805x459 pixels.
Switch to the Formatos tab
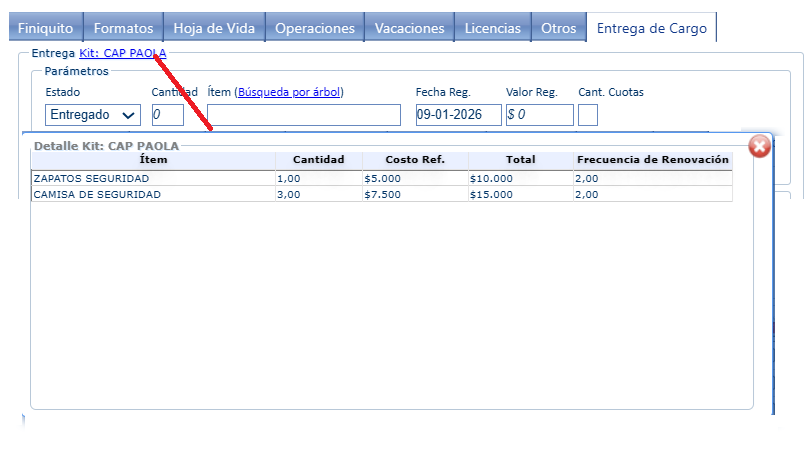click(x=123, y=28)
